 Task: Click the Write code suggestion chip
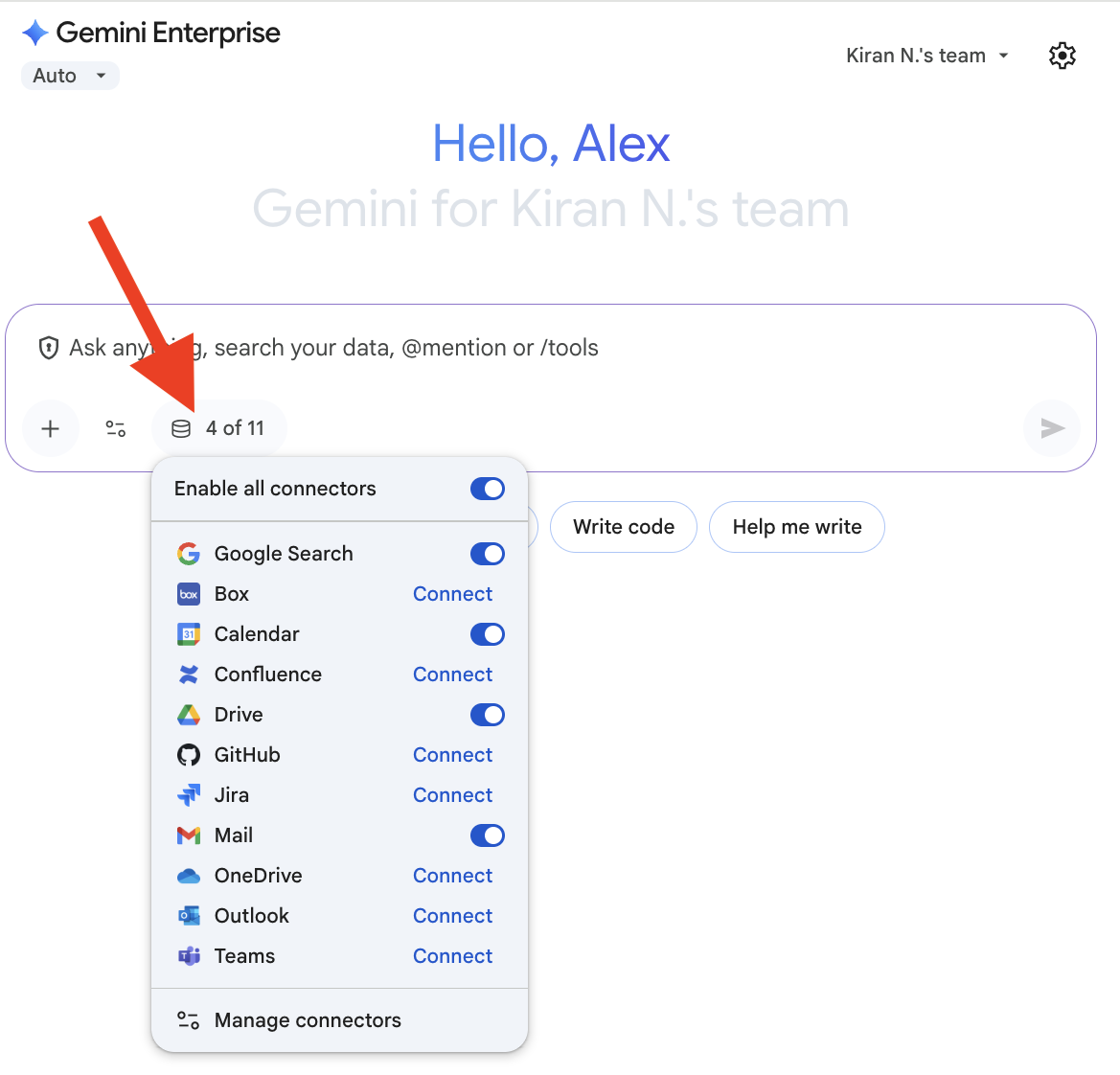click(623, 527)
